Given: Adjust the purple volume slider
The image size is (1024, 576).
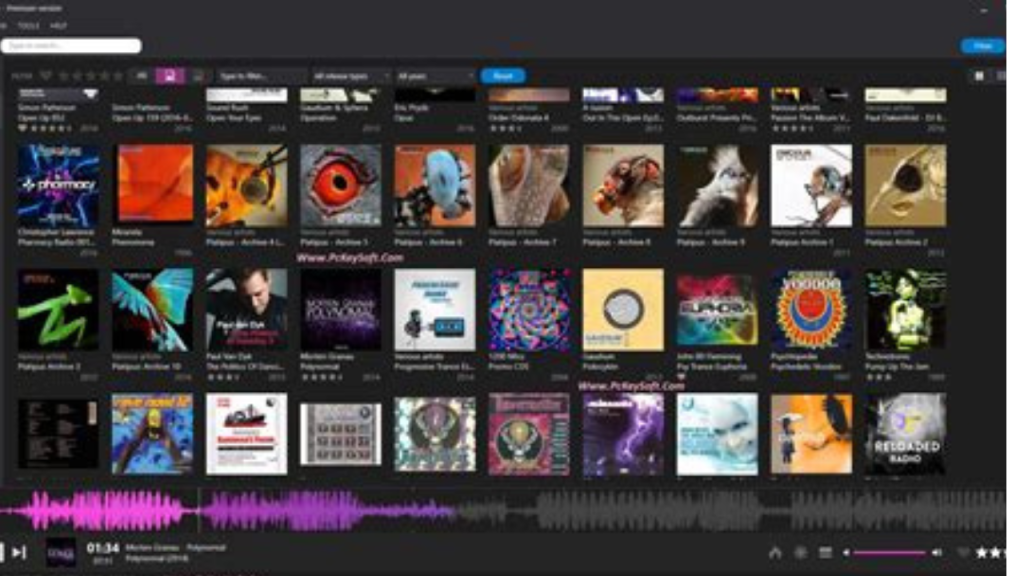Looking at the screenshot, I should coord(889,552).
